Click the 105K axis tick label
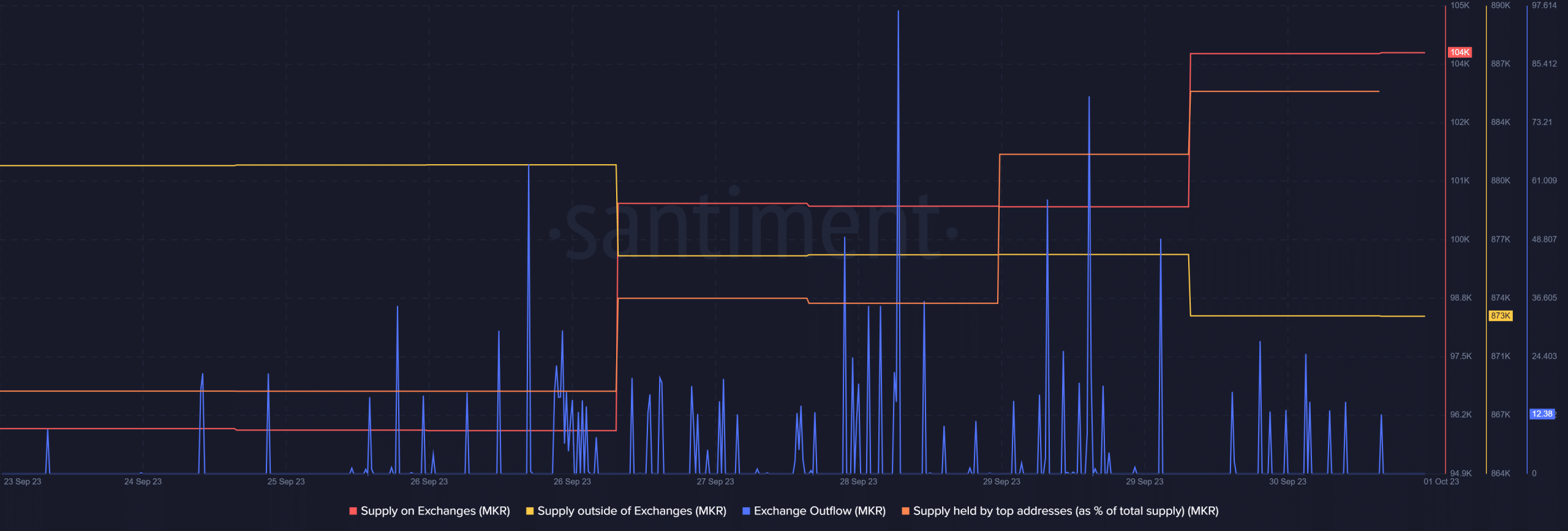The width and height of the screenshot is (1568, 531). [1460, 6]
